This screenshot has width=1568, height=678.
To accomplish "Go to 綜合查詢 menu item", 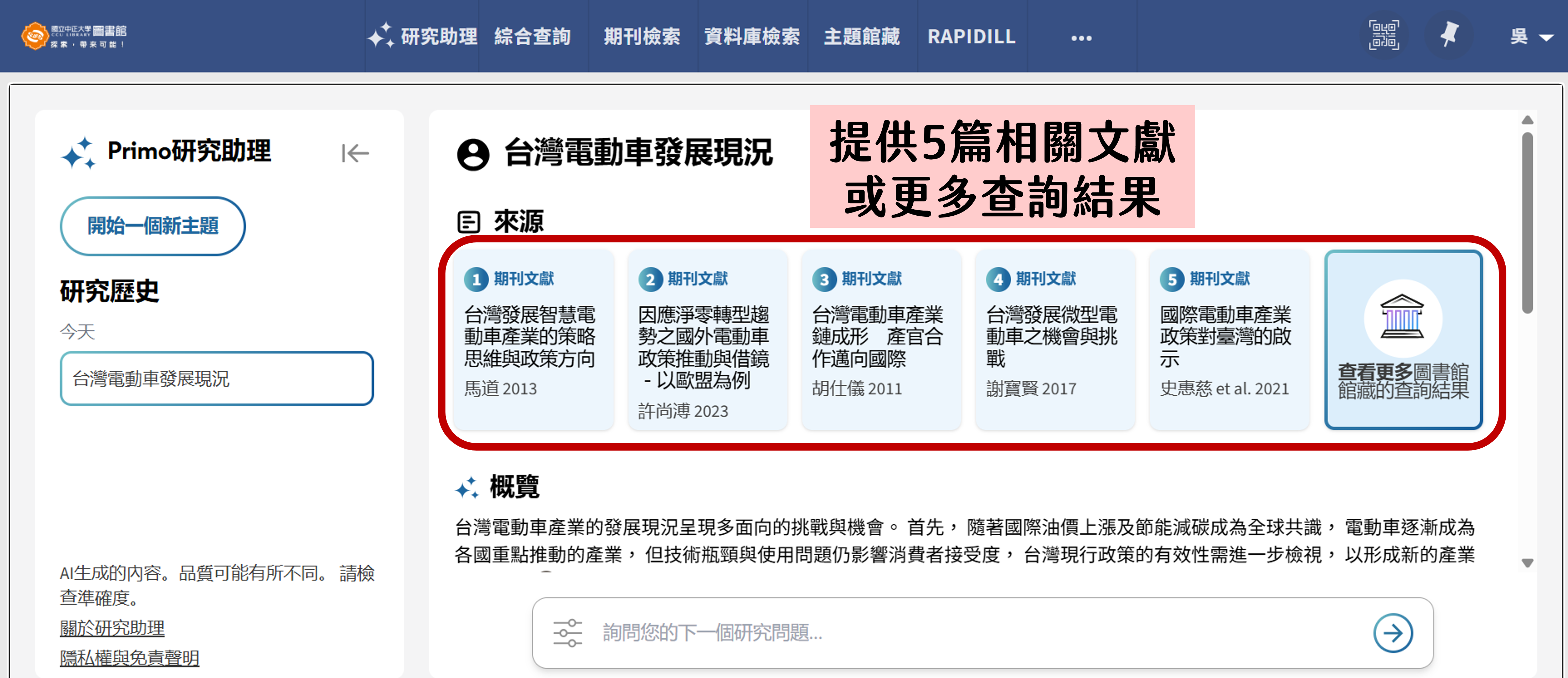I will pos(533,36).
